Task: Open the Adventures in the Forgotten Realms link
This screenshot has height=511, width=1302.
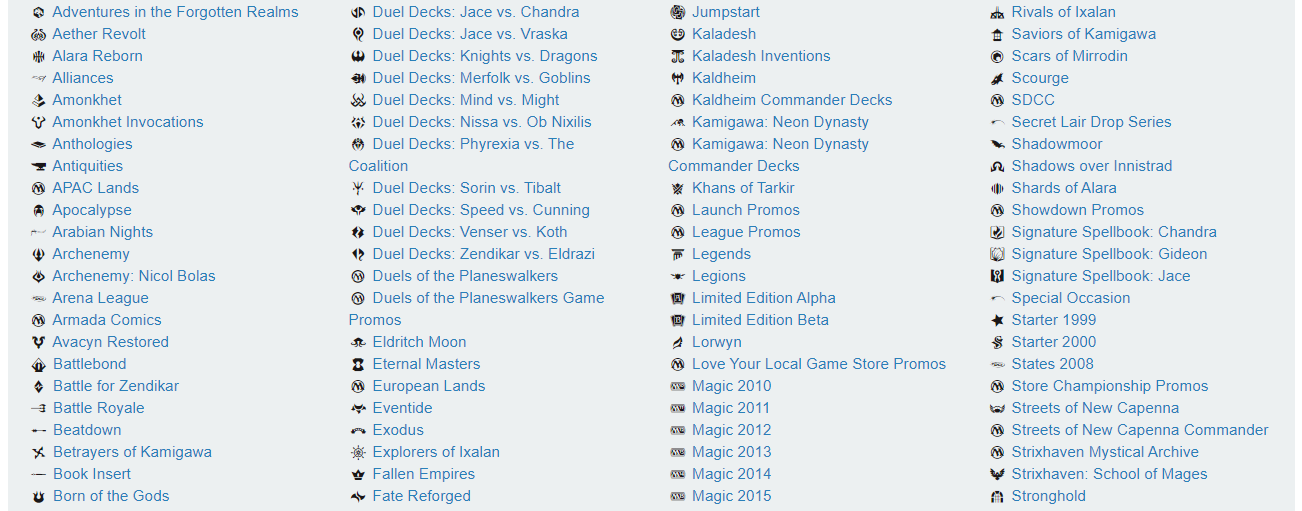Action: pyautogui.click(x=175, y=12)
